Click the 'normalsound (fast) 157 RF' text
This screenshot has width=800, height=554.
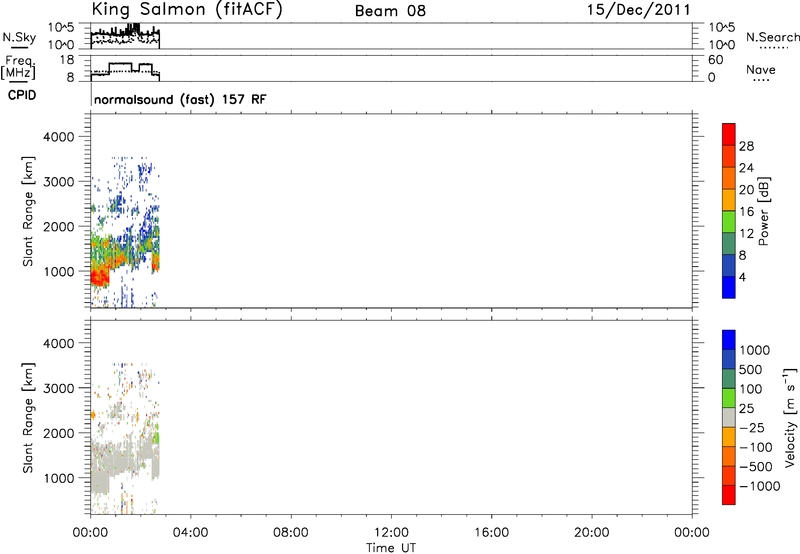point(180,99)
